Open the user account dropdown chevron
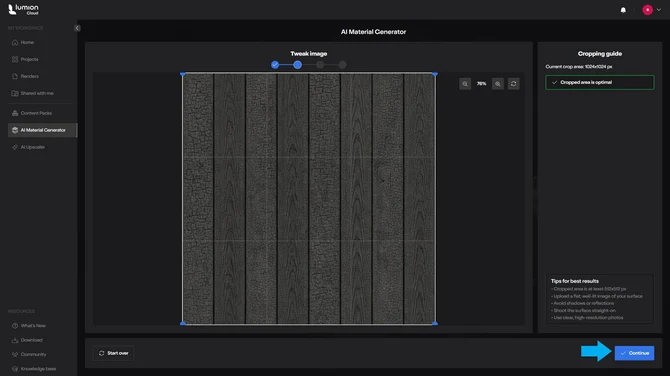670x376 pixels. point(658,10)
